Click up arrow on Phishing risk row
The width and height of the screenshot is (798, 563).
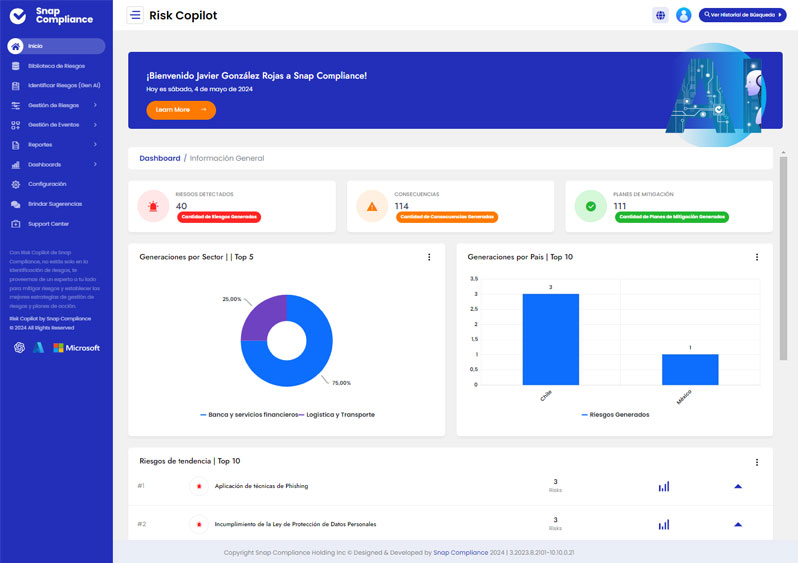[x=738, y=486]
